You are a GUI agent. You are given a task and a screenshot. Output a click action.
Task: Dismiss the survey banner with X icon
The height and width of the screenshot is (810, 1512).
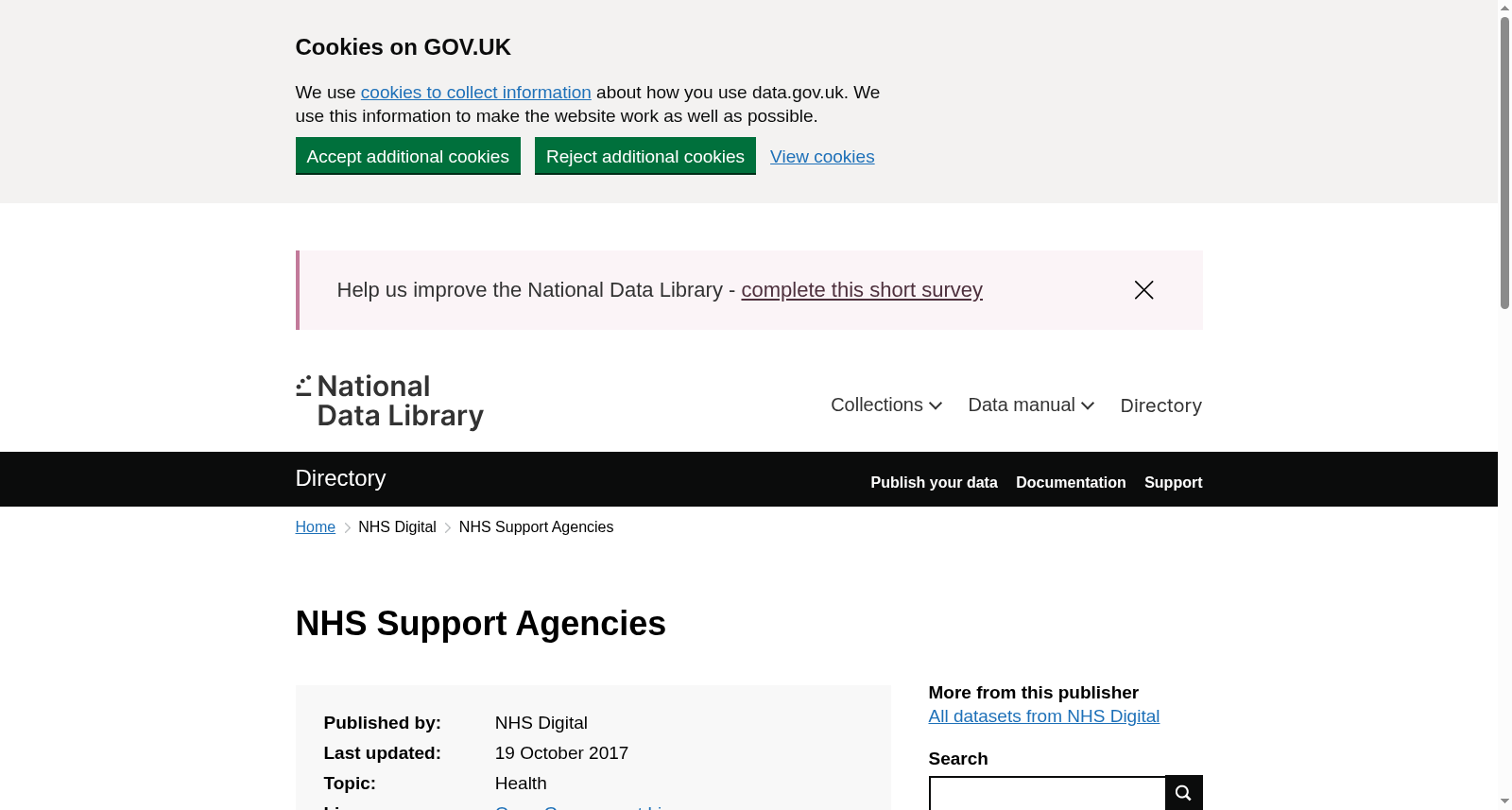[x=1143, y=290]
